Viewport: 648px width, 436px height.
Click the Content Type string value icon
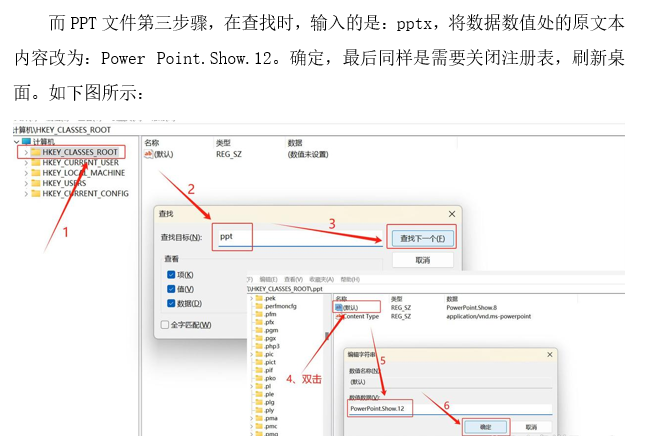tap(339, 317)
